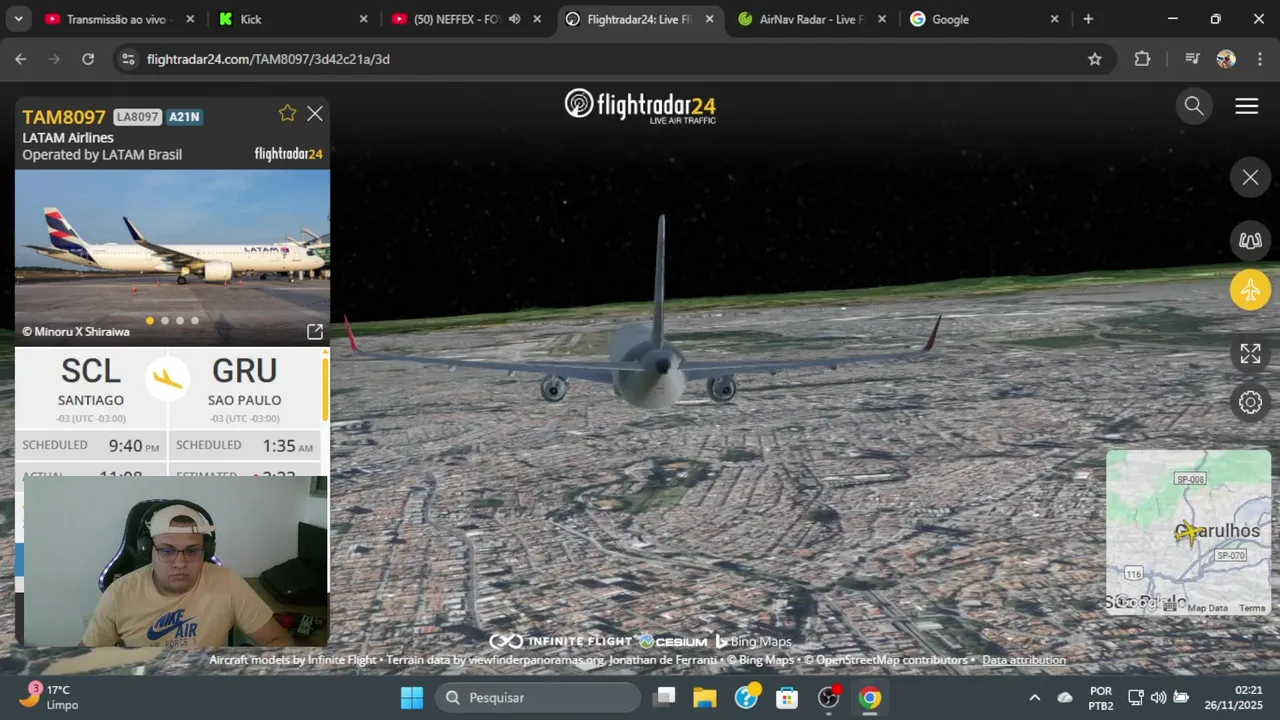This screenshot has width=1280, height=720.
Task: Close the TAM8097 flight info panel
Action: tap(315, 114)
